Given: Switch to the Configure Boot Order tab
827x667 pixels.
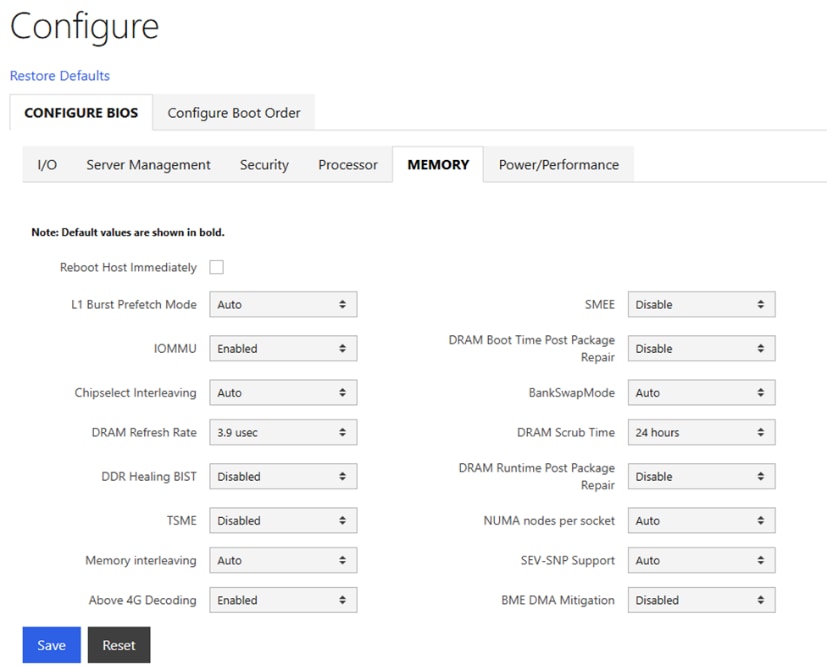Looking at the screenshot, I should point(234,113).
